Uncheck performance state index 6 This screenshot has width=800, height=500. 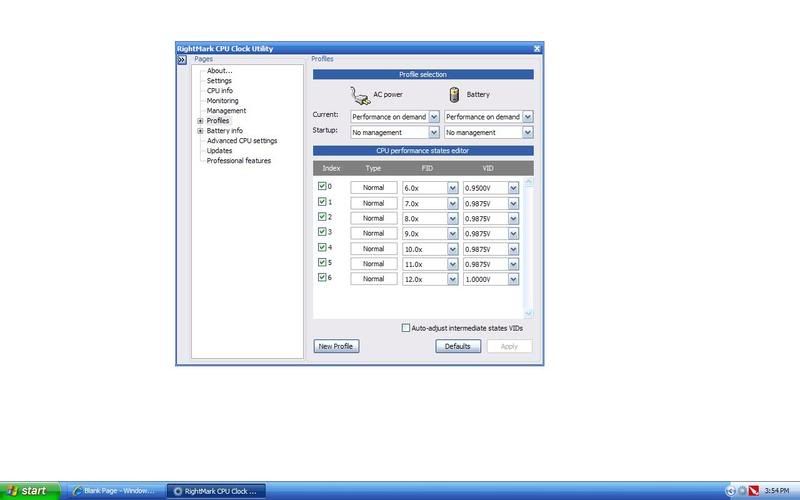[322, 277]
